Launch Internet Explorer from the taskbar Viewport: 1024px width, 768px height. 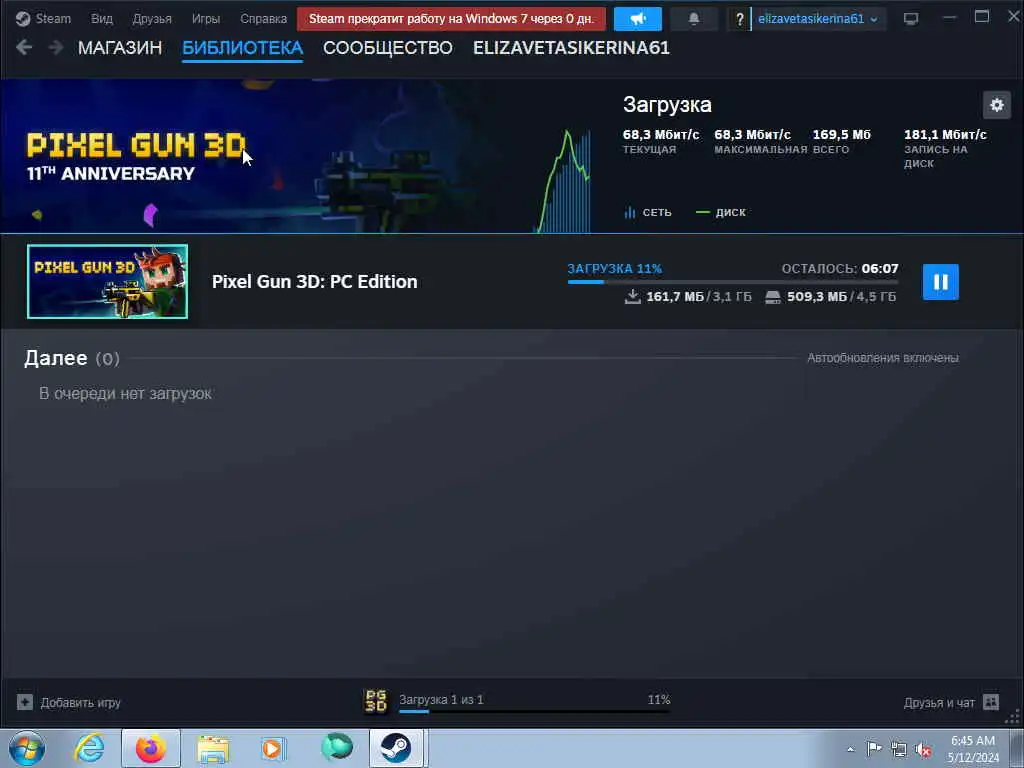[89, 748]
